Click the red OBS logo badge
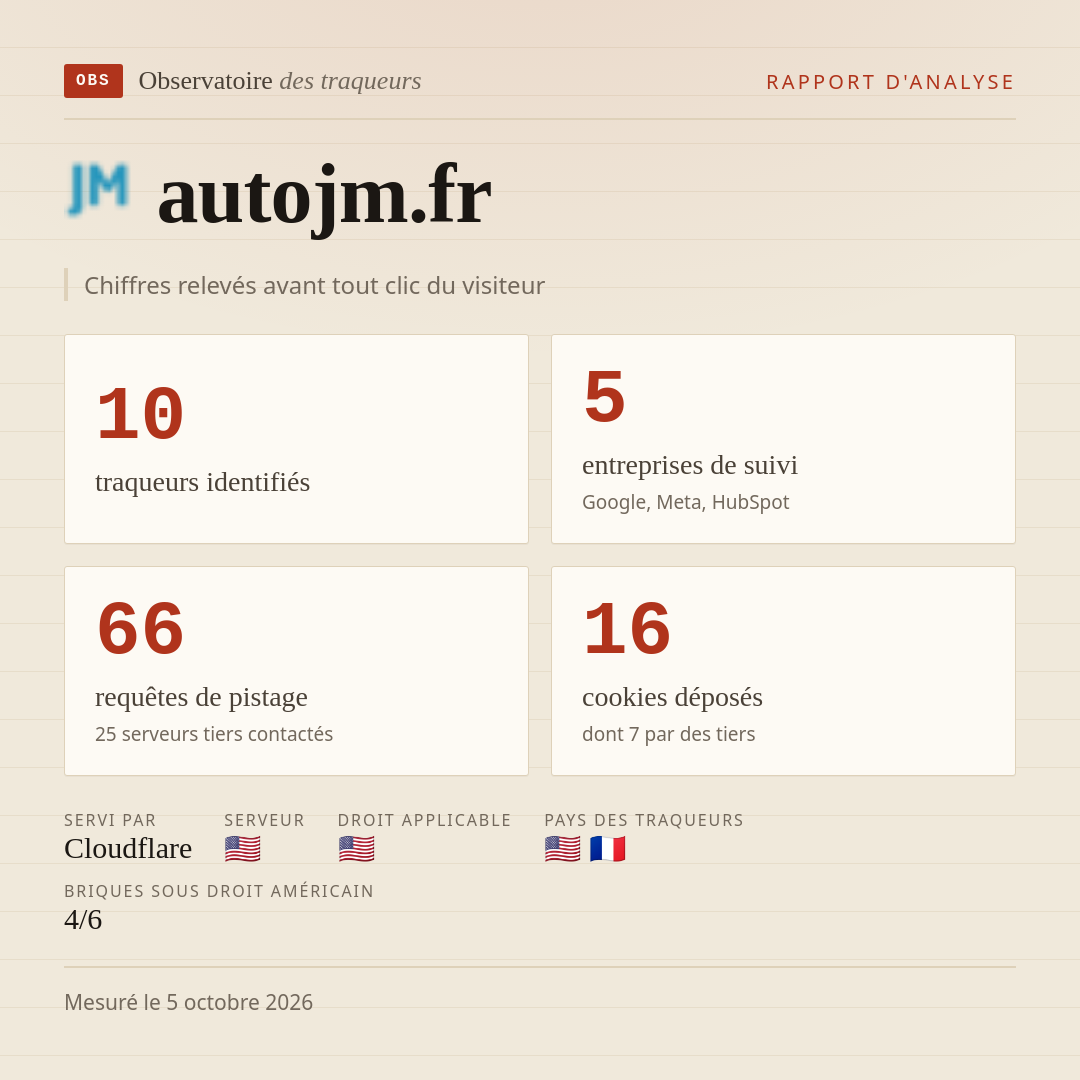The image size is (1080, 1080). click(94, 81)
